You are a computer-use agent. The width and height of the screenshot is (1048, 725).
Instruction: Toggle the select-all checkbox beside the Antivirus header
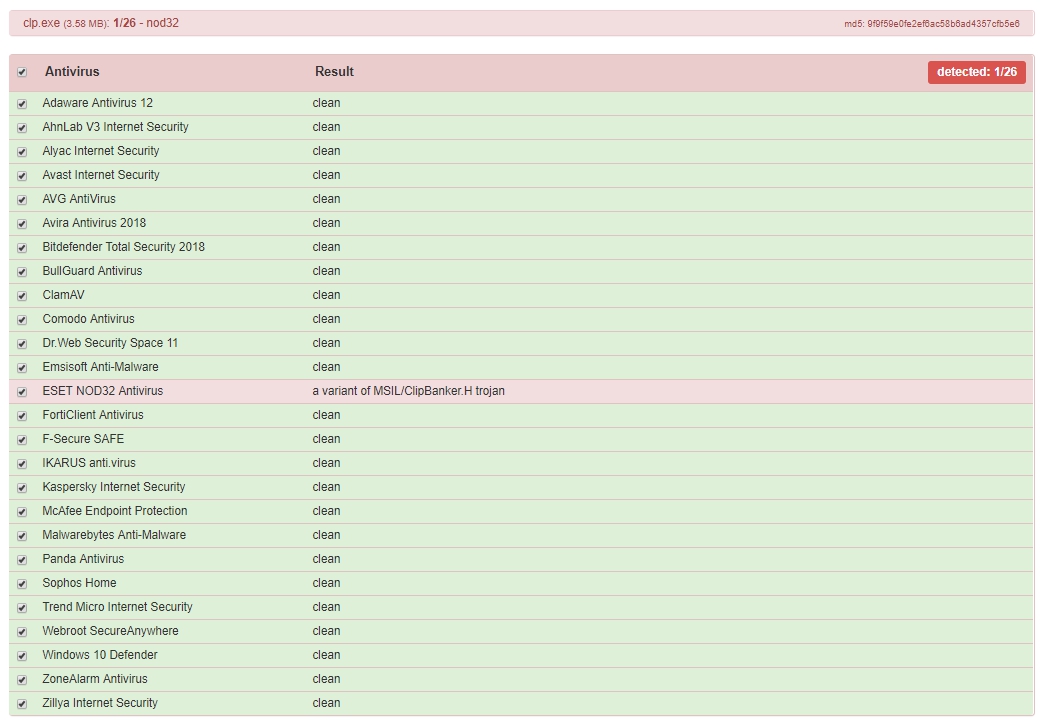(x=22, y=72)
